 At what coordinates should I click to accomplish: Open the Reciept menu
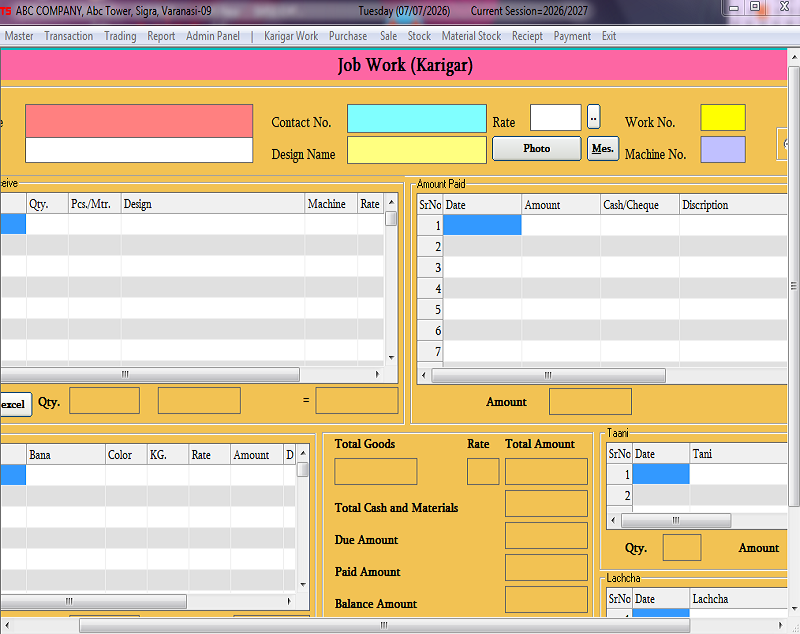pos(528,36)
